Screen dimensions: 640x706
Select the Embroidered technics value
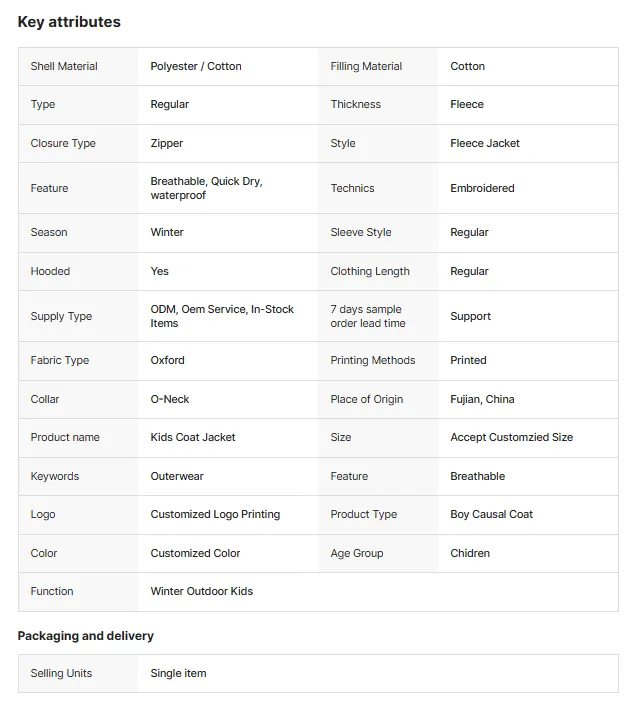tap(482, 188)
